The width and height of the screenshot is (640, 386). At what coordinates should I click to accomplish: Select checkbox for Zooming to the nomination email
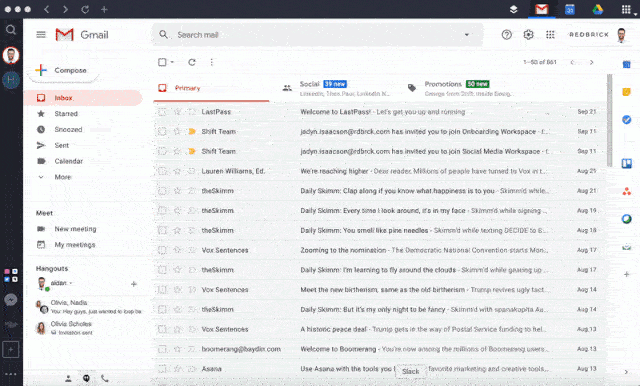coord(162,250)
